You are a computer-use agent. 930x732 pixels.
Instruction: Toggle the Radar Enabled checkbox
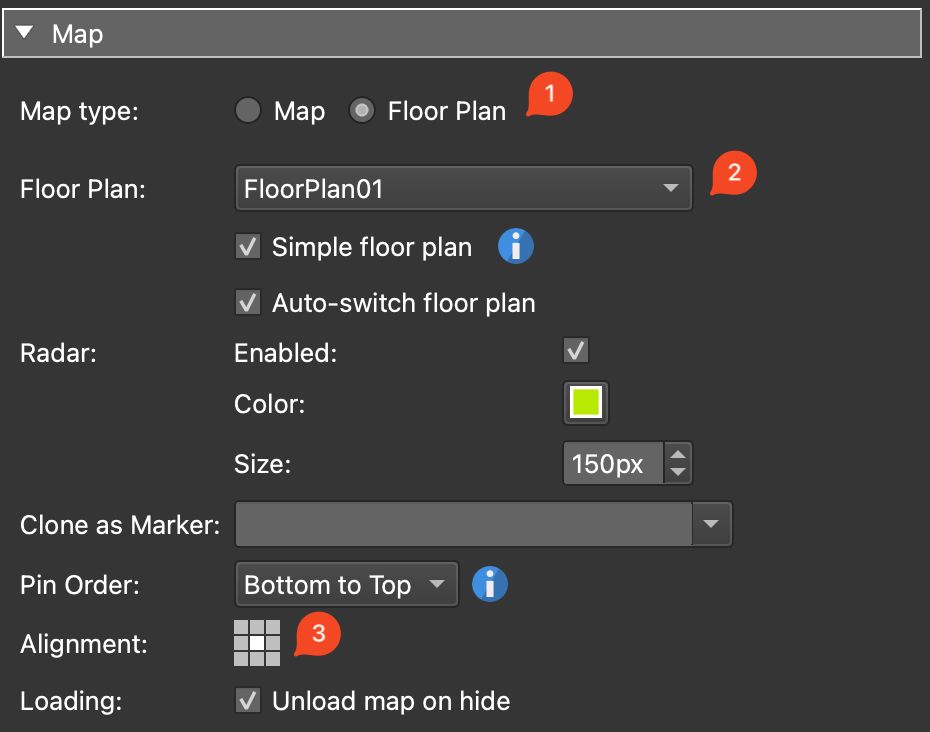click(x=576, y=350)
